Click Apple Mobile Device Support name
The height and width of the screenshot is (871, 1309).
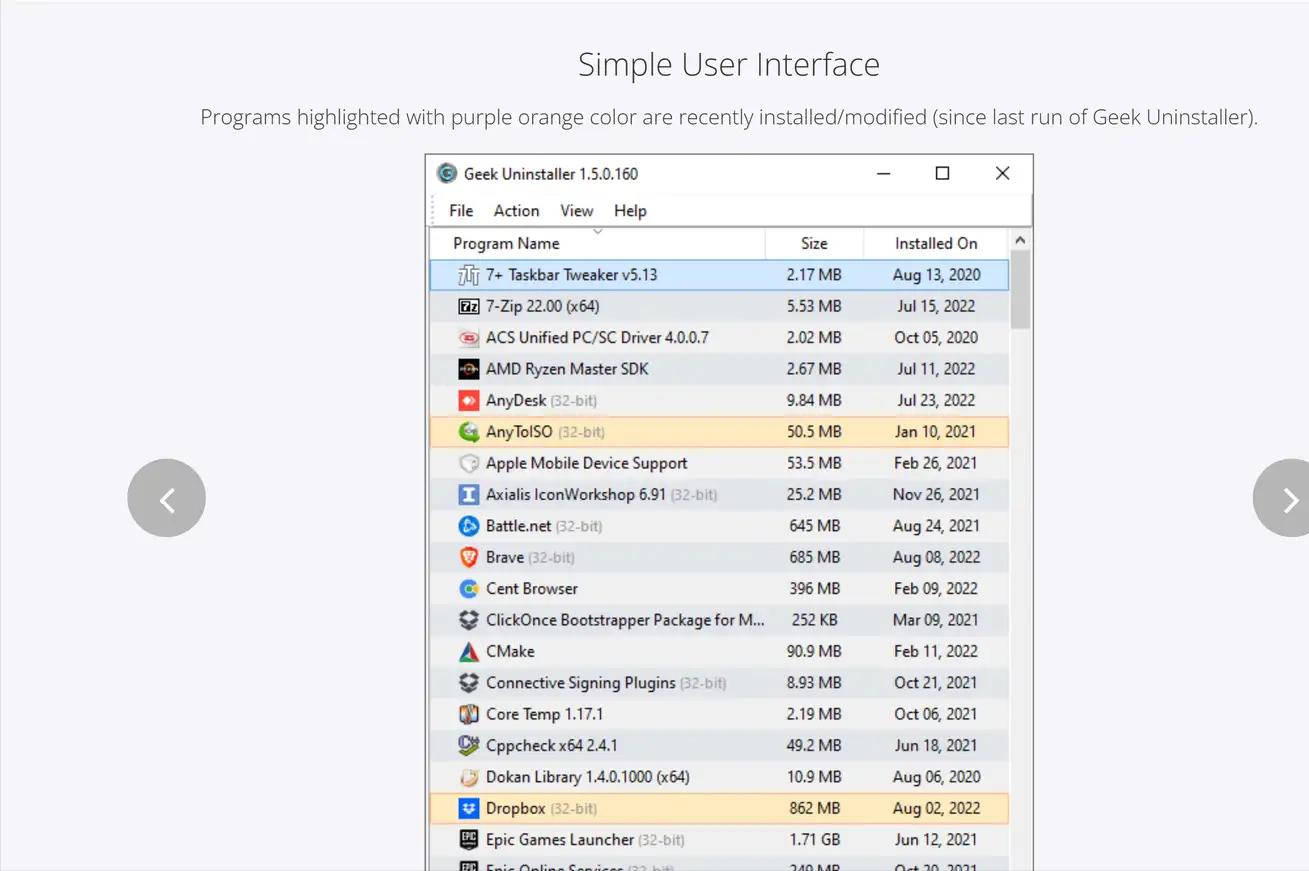click(x=586, y=463)
